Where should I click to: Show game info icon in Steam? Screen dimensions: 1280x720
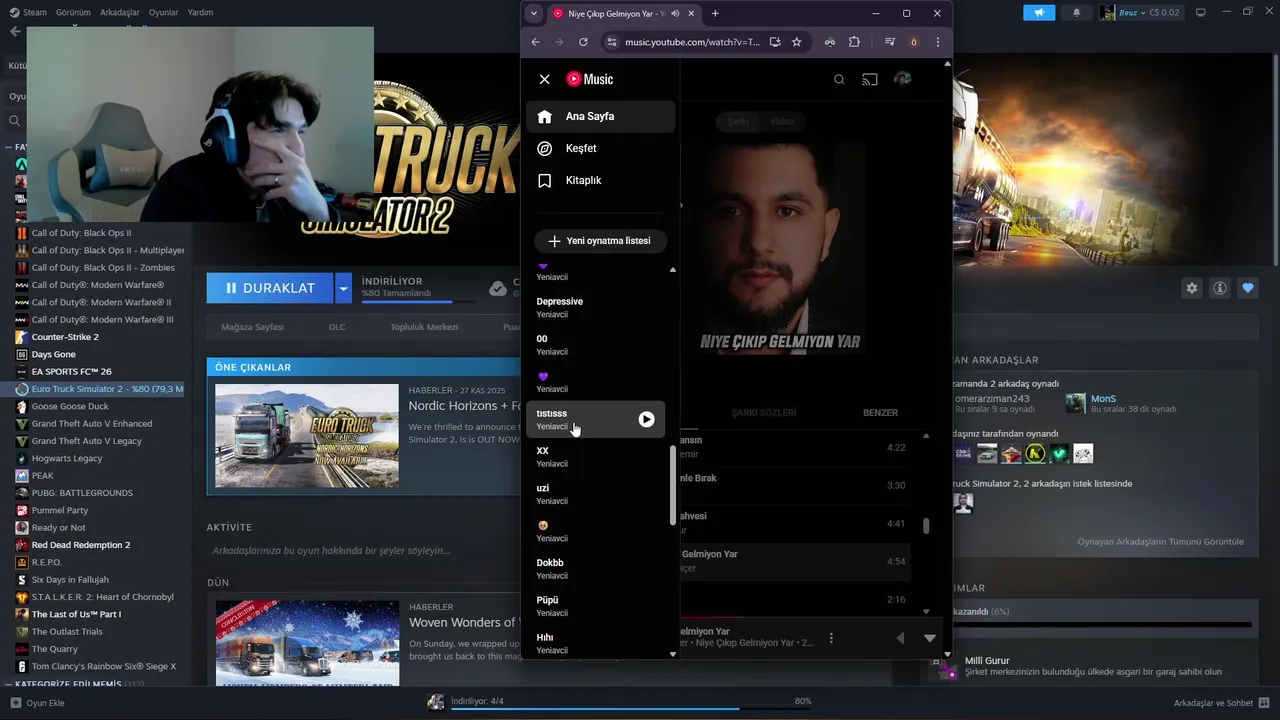(x=1220, y=288)
